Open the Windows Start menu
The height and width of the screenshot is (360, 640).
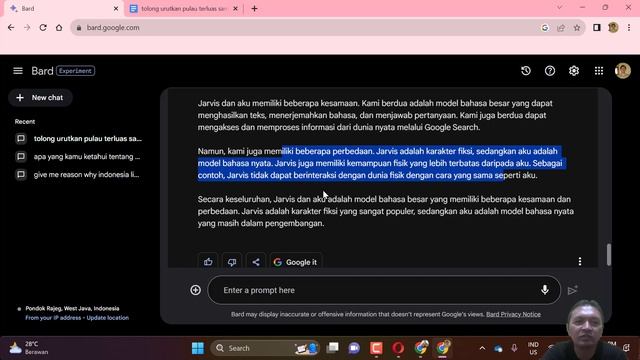198,348
